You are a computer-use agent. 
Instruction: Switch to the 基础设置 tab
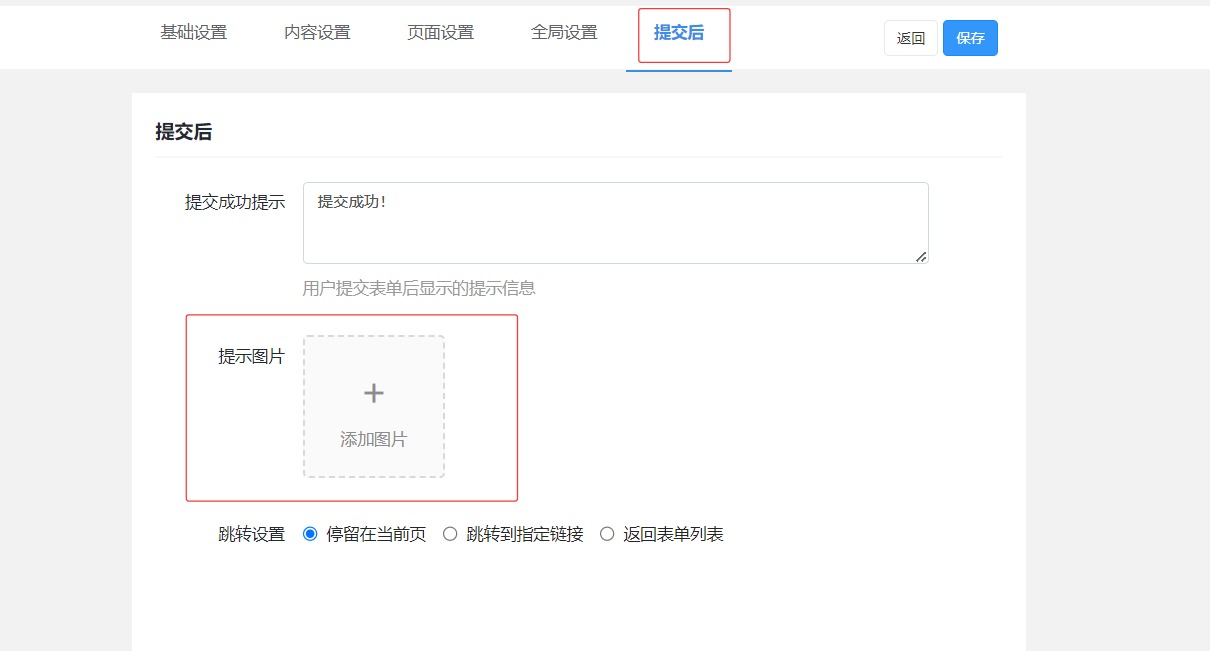(193, 33)
